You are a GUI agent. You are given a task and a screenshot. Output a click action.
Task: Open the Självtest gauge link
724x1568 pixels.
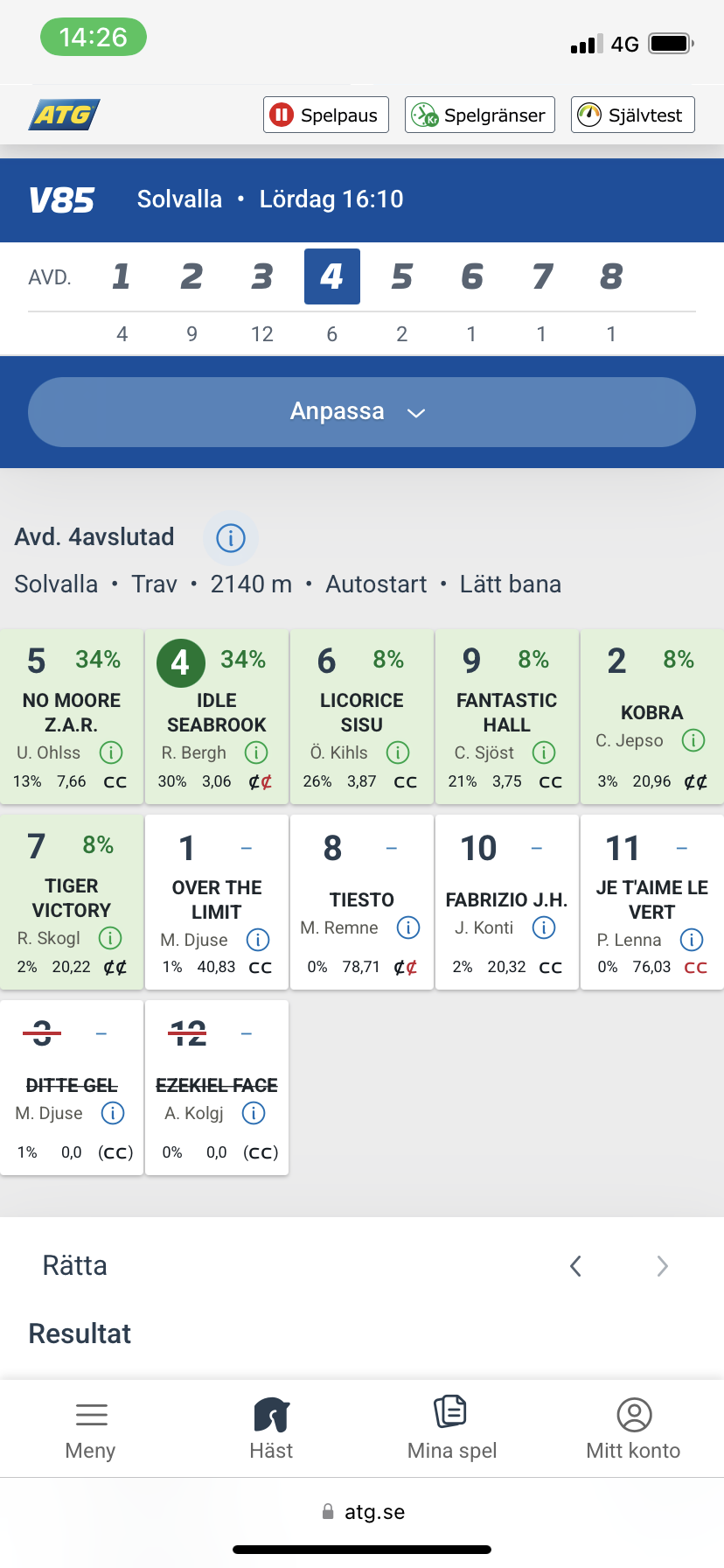click(633, 115)
